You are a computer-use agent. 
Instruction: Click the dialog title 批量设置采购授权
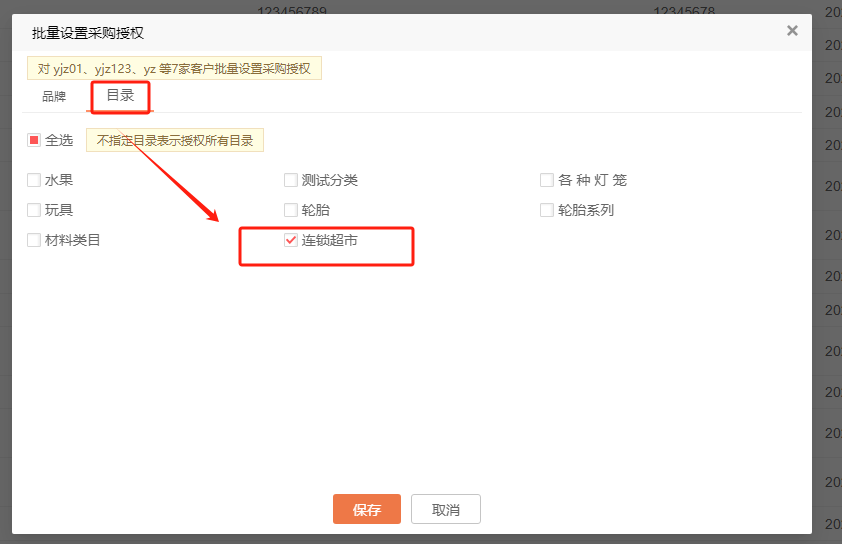88,33
